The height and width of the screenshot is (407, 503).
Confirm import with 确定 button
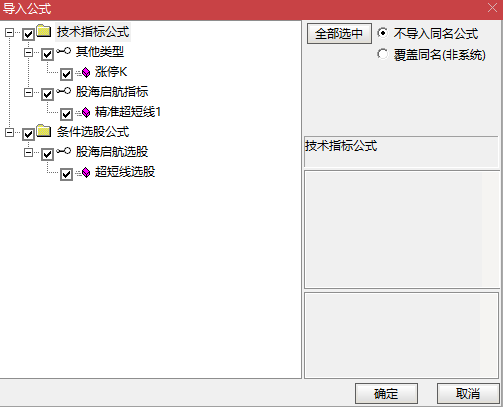[x=386, y=394]
